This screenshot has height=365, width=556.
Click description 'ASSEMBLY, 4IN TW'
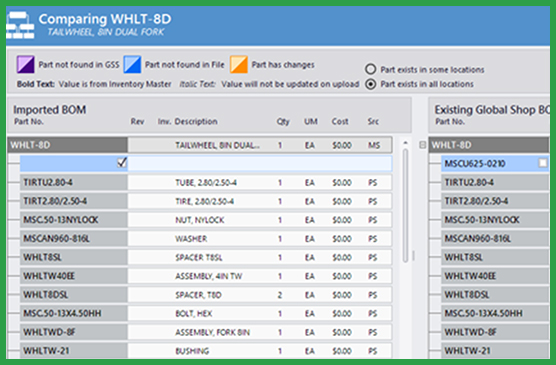(x=208, y=276)
